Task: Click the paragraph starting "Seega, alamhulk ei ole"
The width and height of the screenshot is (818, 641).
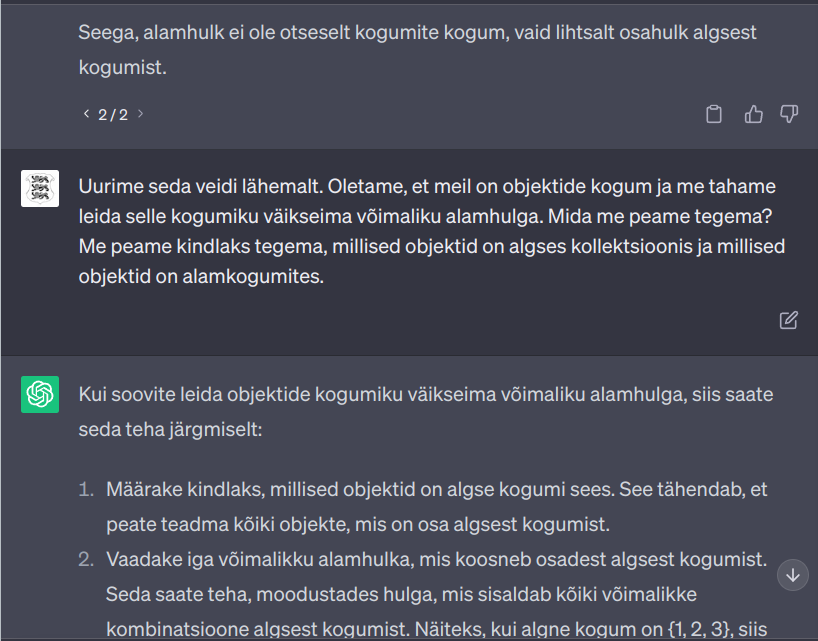Action: (x=417, y=50)
